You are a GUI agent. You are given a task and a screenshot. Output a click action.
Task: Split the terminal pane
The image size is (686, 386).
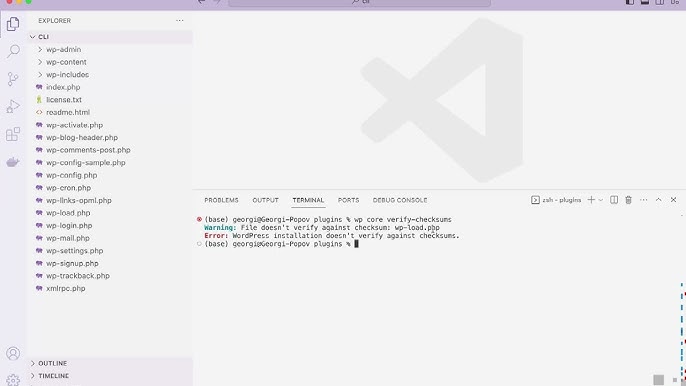[x=614, y=200]
